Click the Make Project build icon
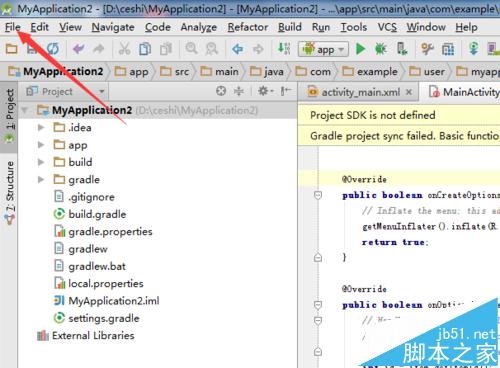Image resolution: width=500 pixels, height=368 pixels. point(284,49)
